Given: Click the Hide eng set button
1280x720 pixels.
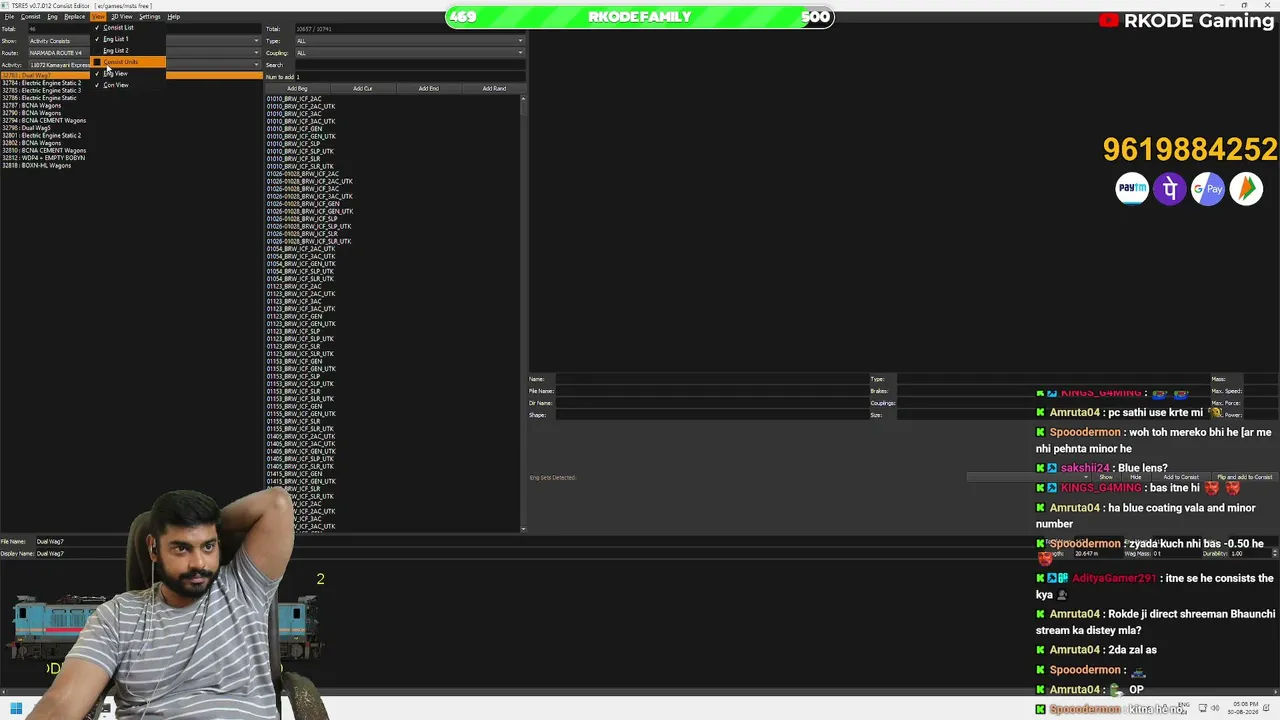Looking at the screenshot, I should [1134, 477].
